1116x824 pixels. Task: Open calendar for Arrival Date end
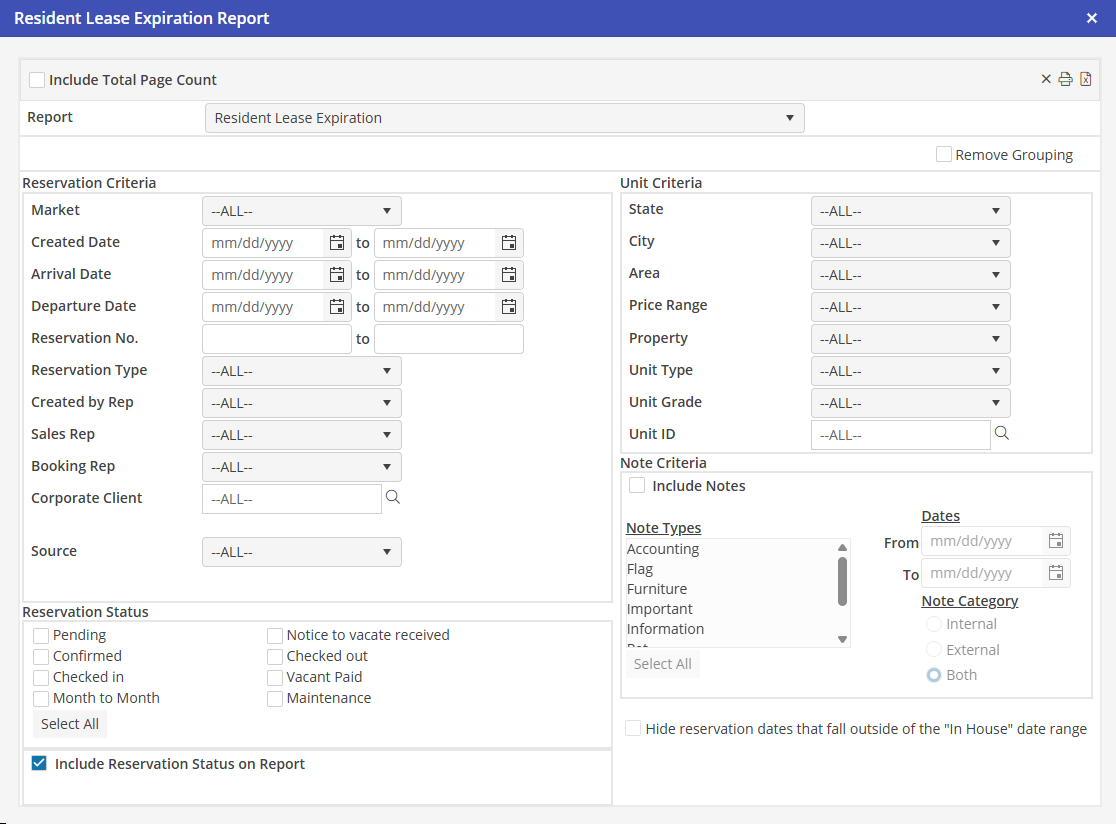[509, 275]
